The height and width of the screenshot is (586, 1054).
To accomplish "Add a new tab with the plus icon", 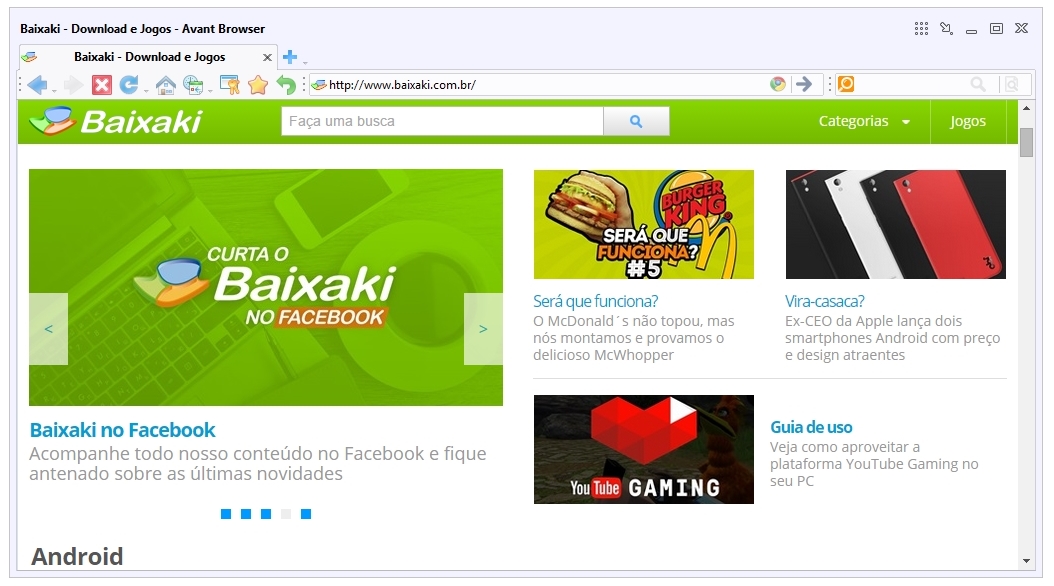I will click(290, 57).
